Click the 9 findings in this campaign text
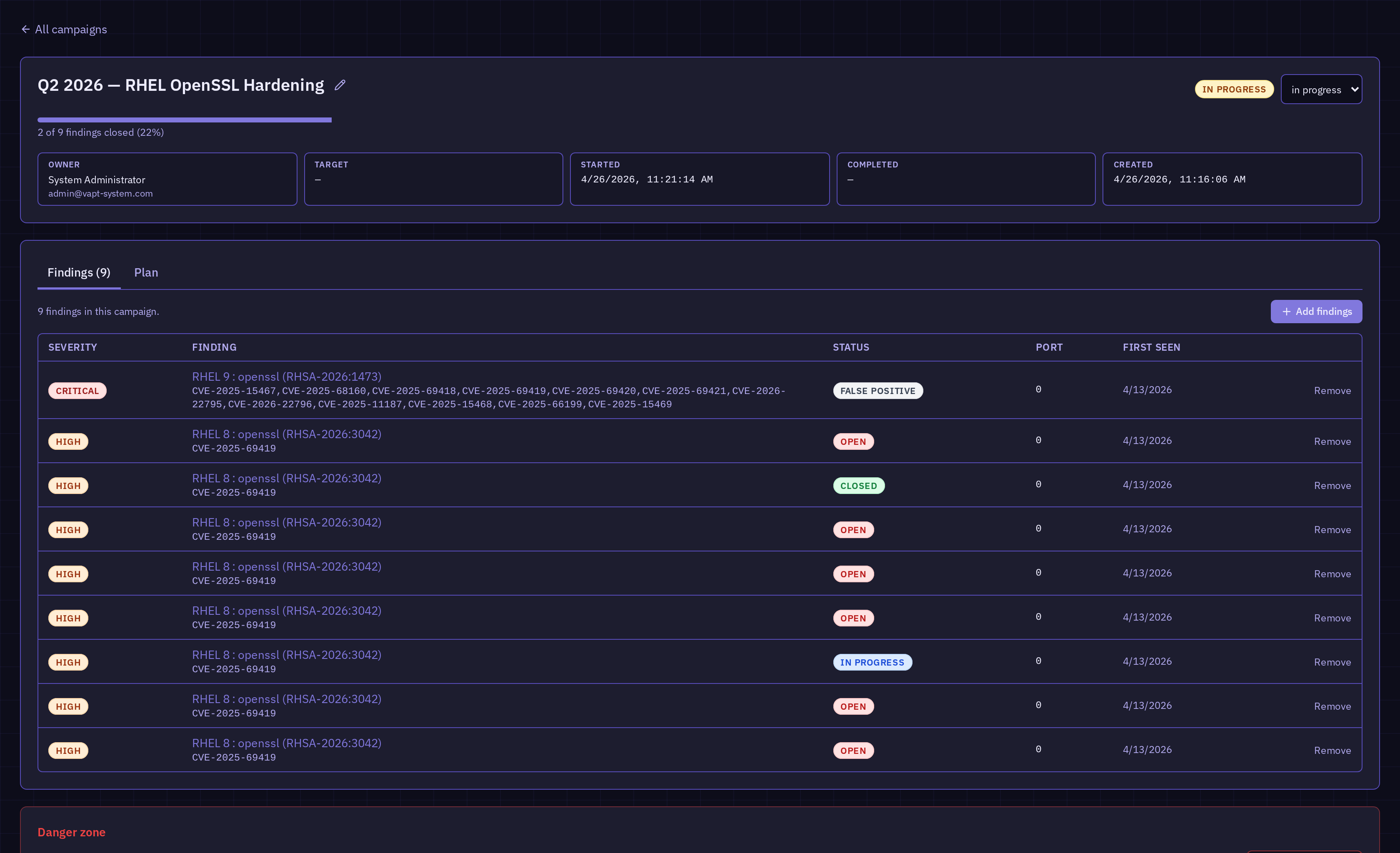The height and width of the screenshot is (853, 1400). coord(98,311)
